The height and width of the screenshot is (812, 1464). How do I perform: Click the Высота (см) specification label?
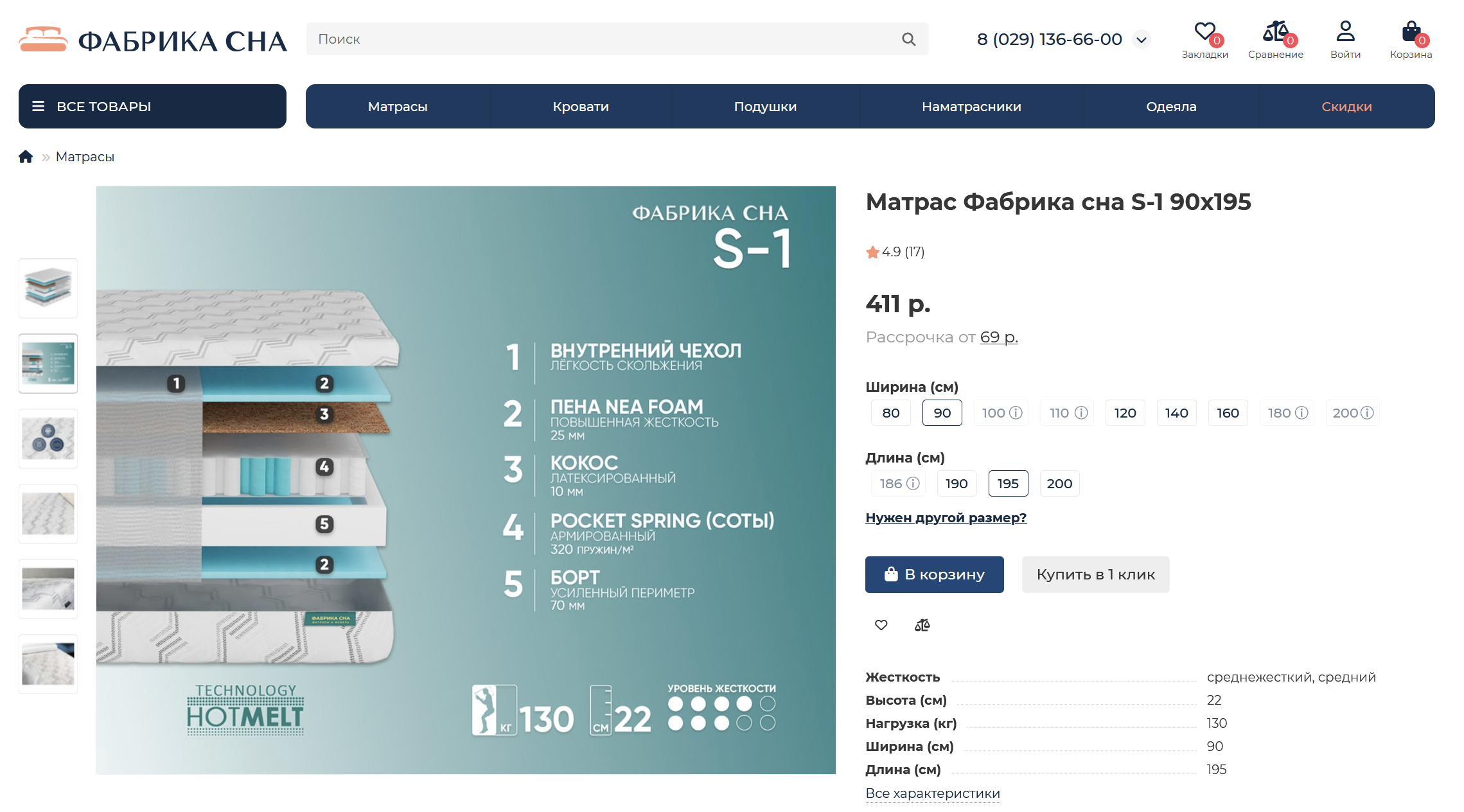click(x=906, y=700)
